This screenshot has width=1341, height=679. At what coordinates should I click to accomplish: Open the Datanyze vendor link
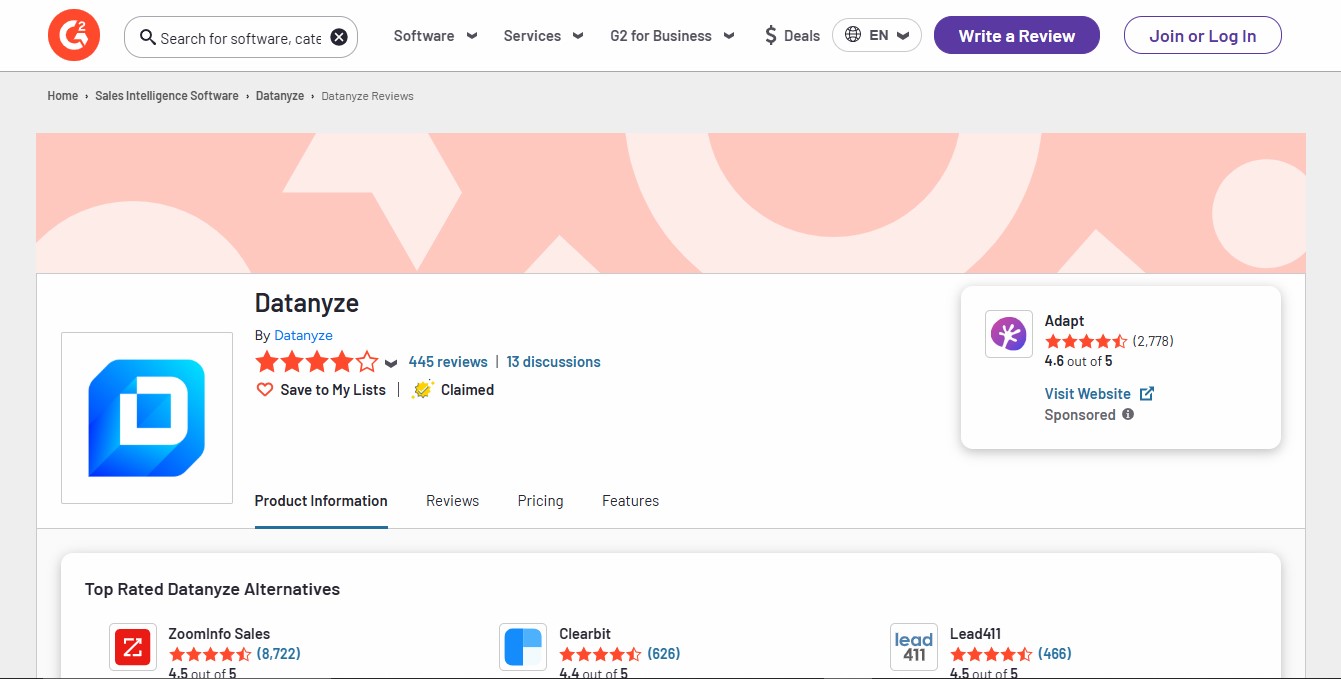click(304, 335)
